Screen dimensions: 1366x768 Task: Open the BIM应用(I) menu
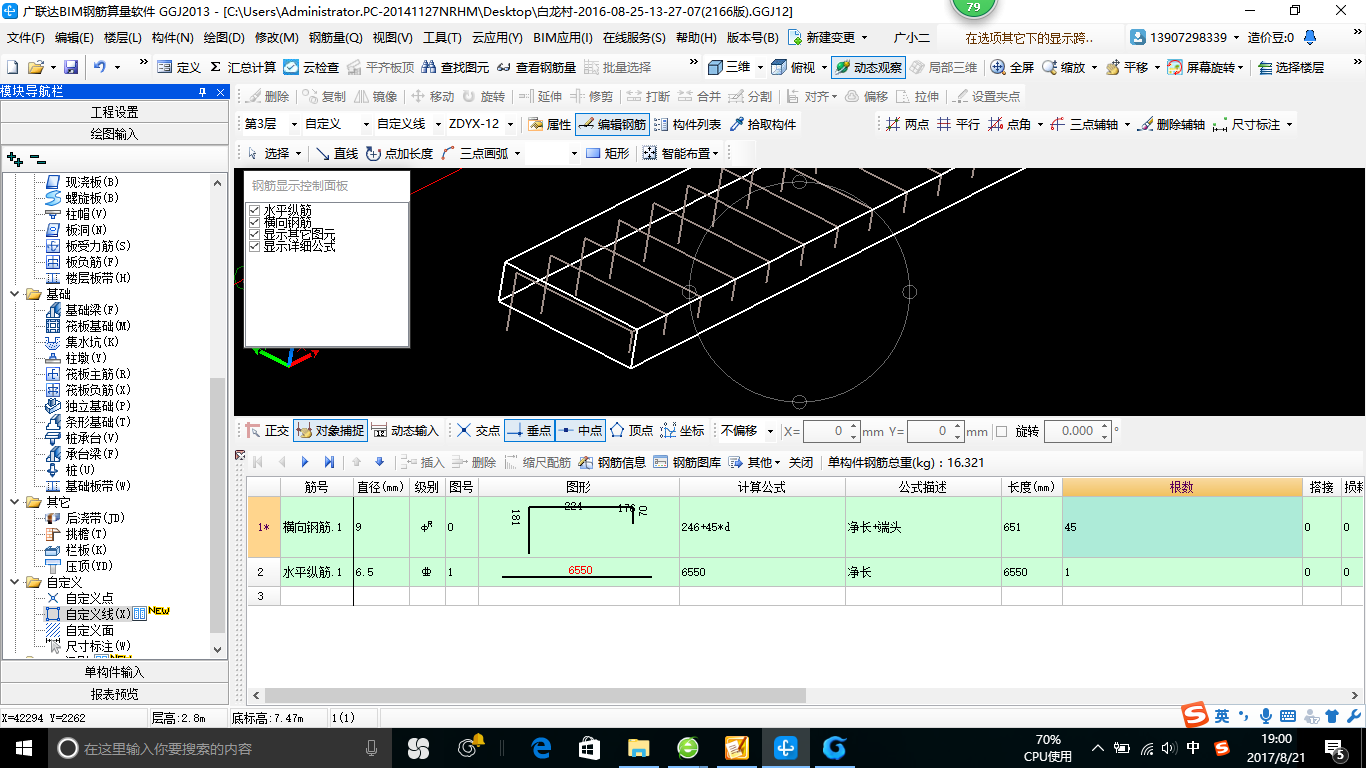tap(562, 38)
